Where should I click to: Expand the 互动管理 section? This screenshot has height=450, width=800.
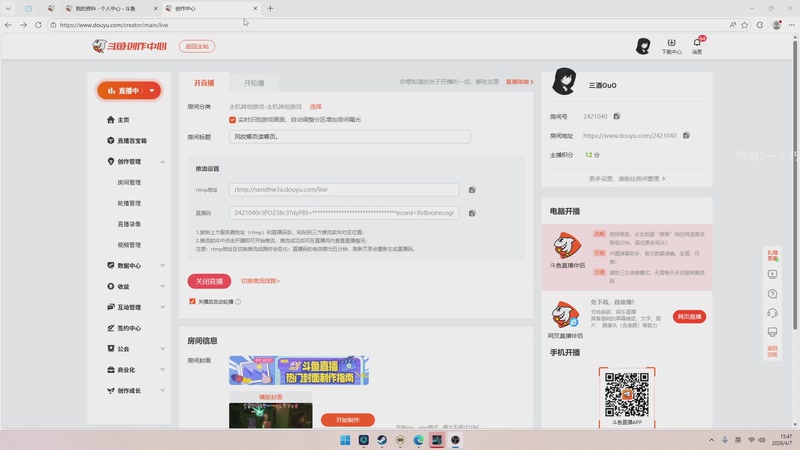[x=163, y=307]
